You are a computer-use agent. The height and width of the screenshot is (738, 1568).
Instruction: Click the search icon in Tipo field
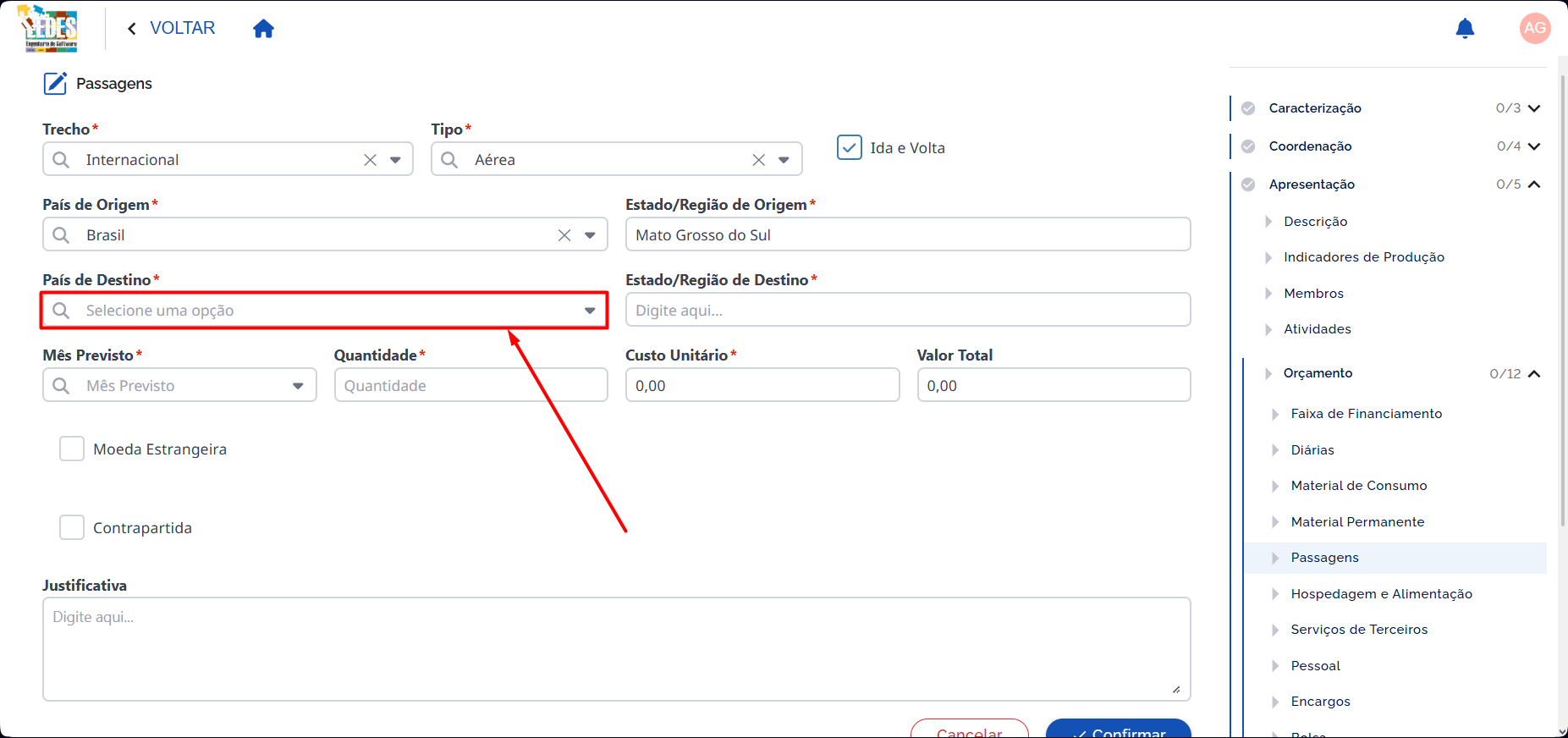tap(449, 160)
